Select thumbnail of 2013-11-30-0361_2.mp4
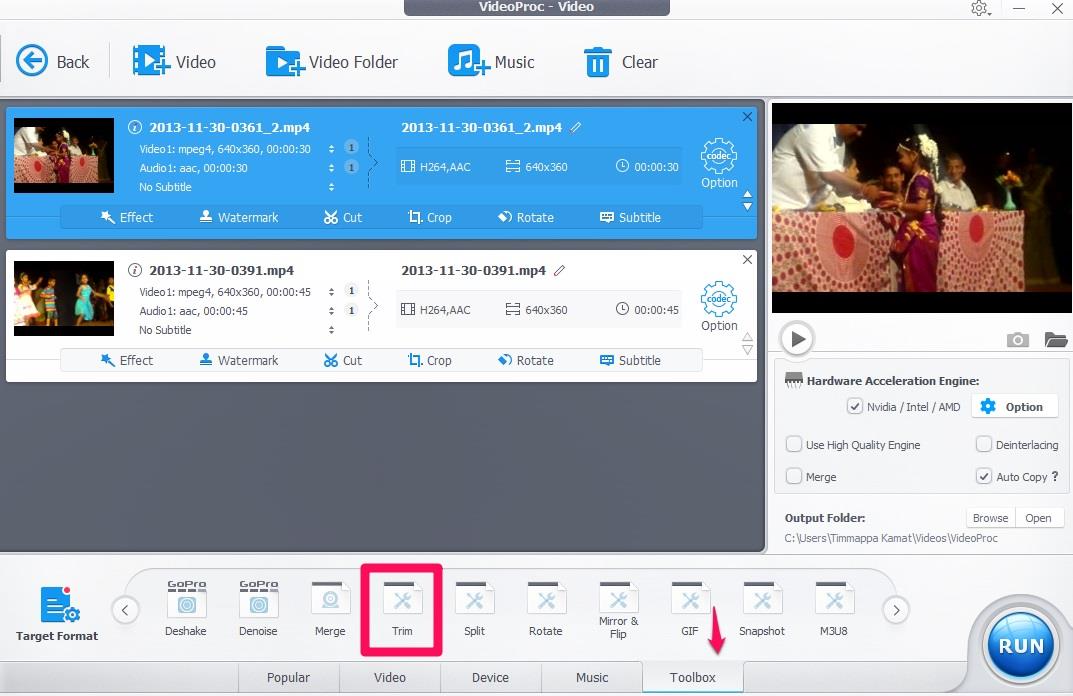The width and height of the screenshot is (1073, 696). pyautogui.click(x=64, y=155)
